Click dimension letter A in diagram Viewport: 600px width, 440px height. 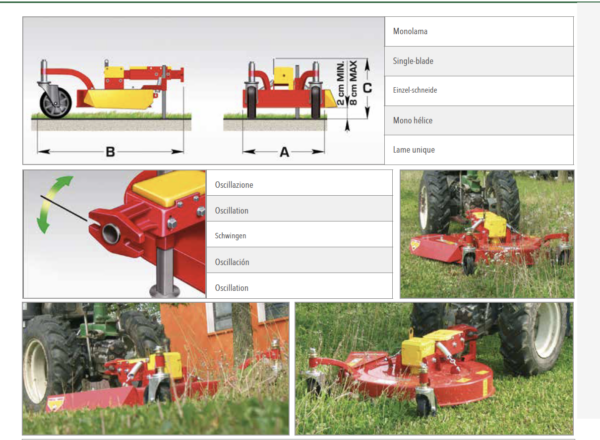(x=284, y=152)
